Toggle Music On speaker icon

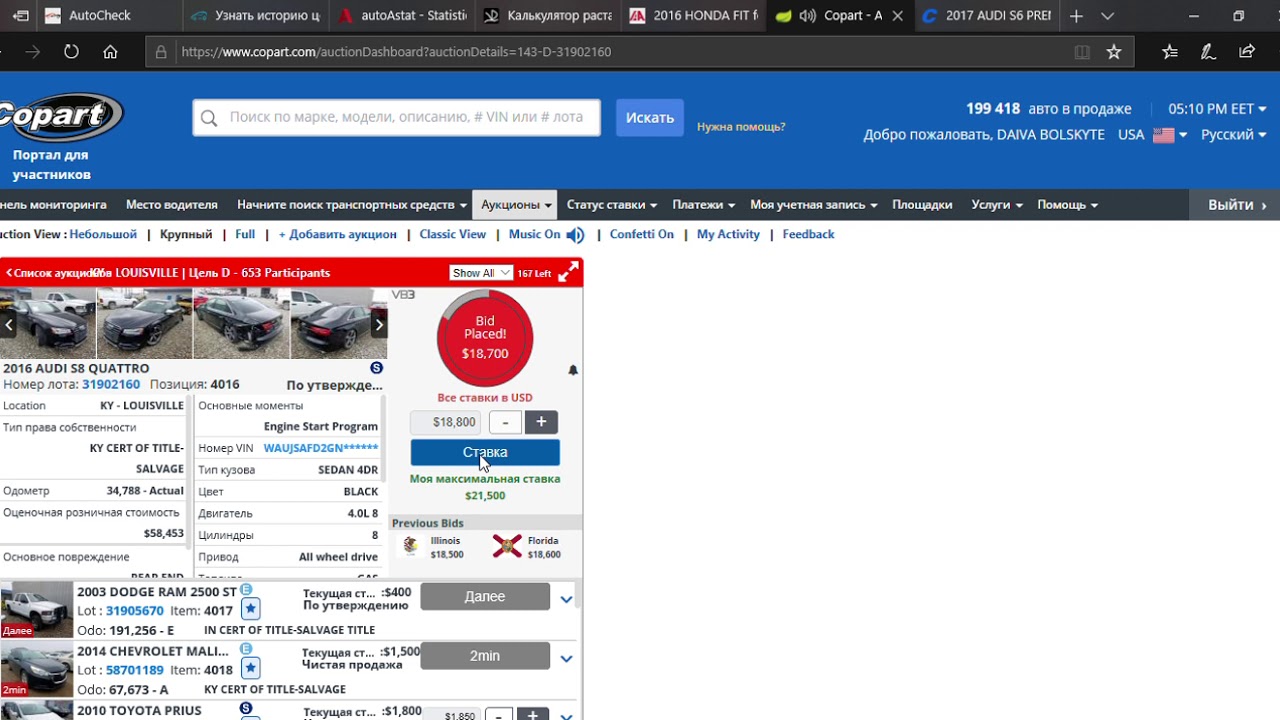pyautogui.click(x=575, y=235)
